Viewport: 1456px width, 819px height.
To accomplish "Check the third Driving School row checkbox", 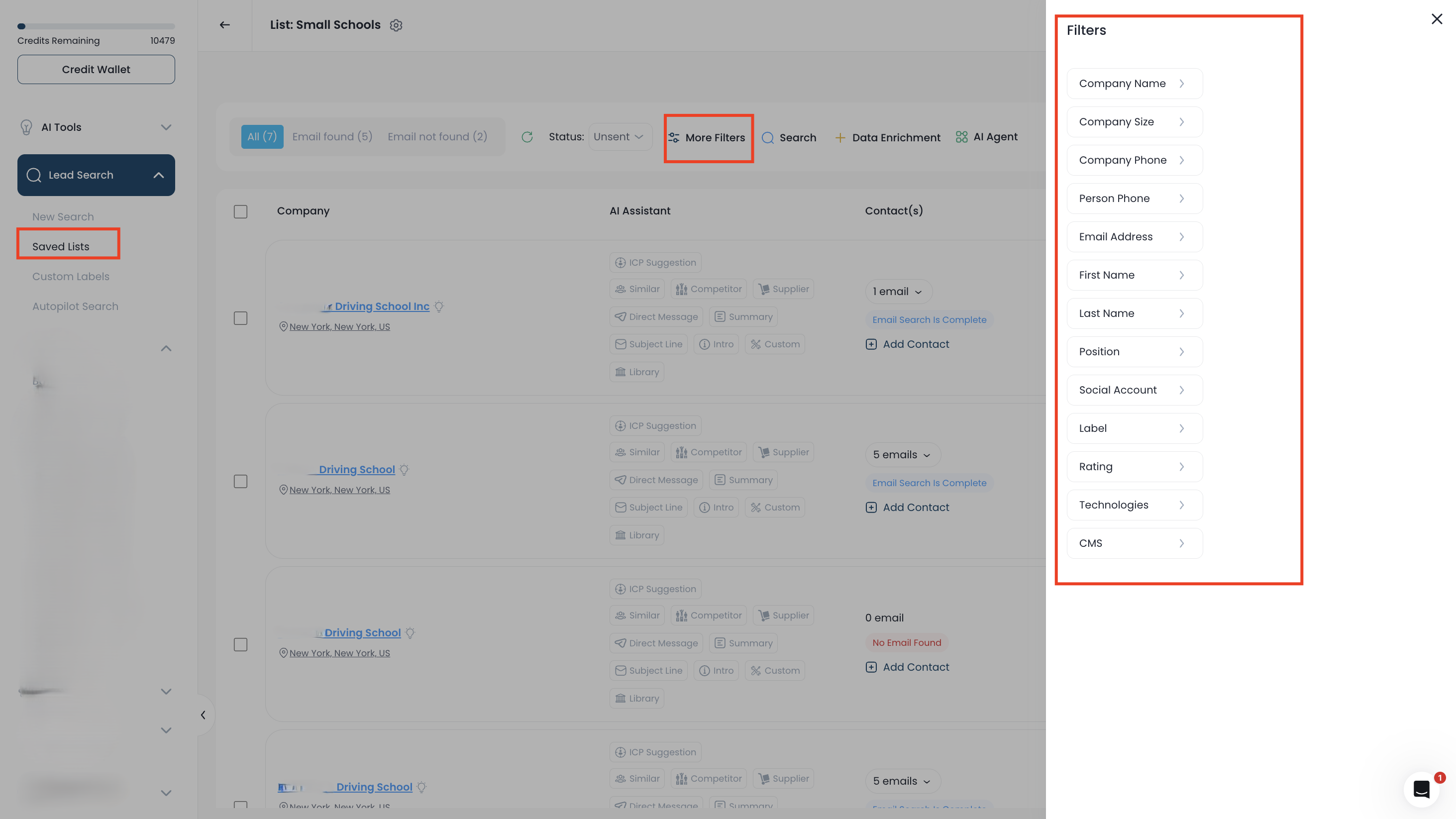I will point(240,644).
